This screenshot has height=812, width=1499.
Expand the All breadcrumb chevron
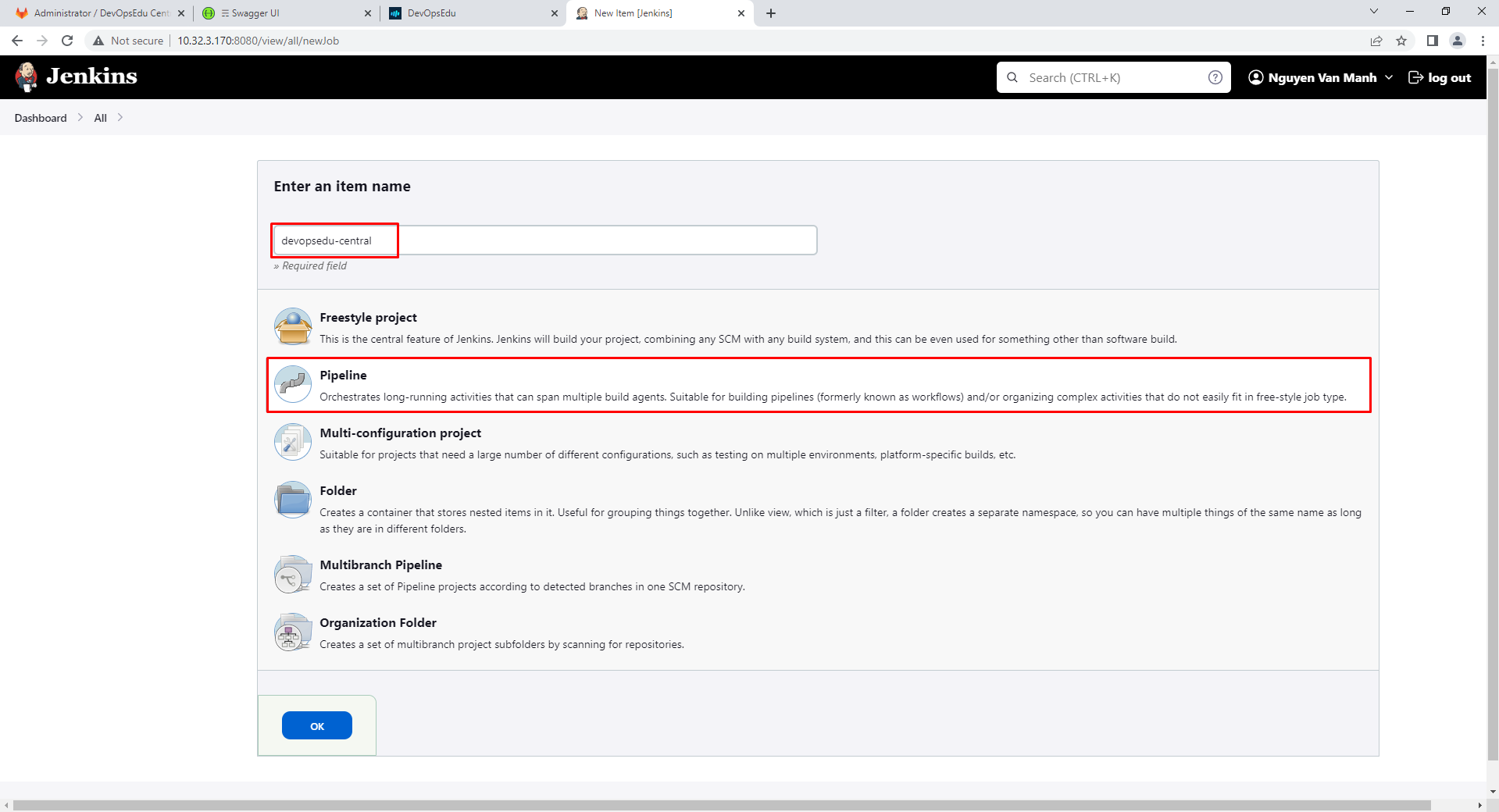120,117
